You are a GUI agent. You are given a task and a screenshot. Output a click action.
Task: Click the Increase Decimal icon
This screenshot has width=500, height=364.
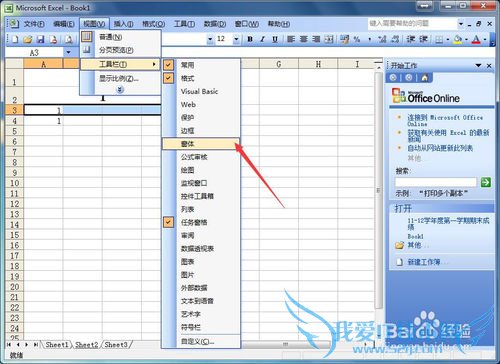click(x=382, y=39)
